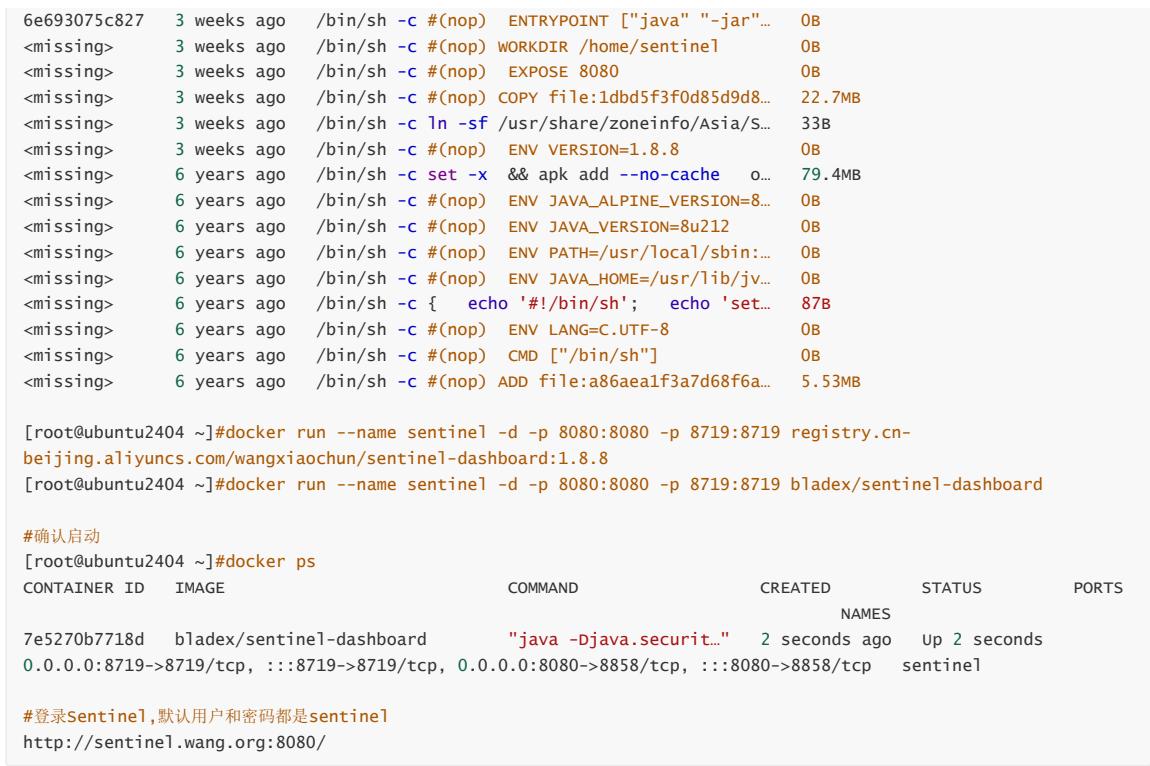Click the 'java -Djava.securit…' command value
1150x766 pixels.
[618, 639]
